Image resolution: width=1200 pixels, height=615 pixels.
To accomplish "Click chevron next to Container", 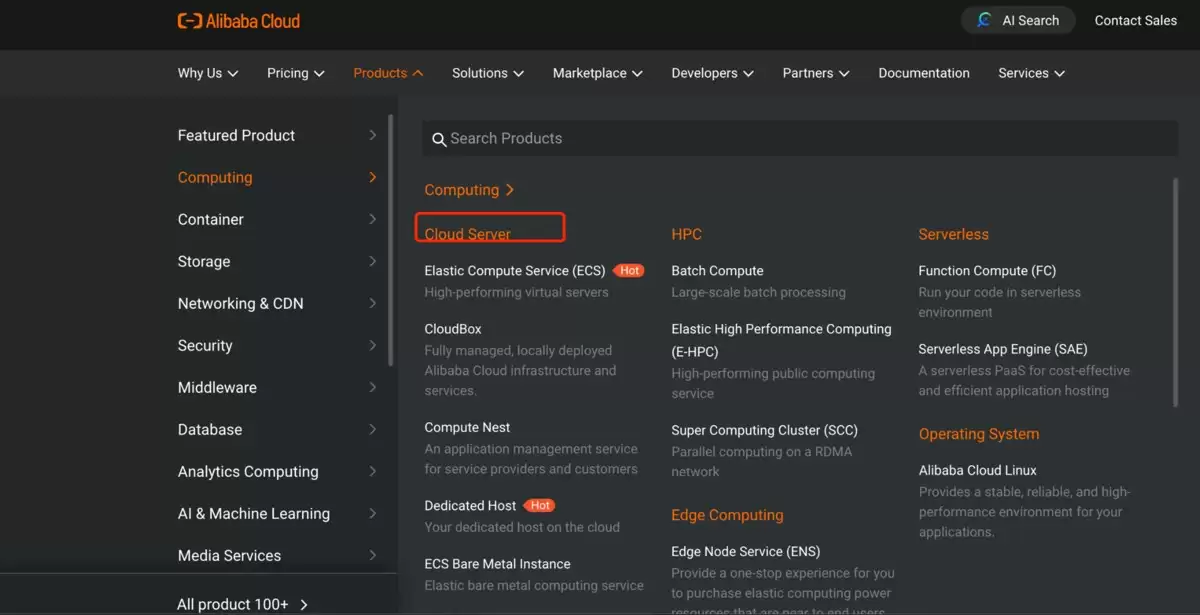I will tap(373, 219).
